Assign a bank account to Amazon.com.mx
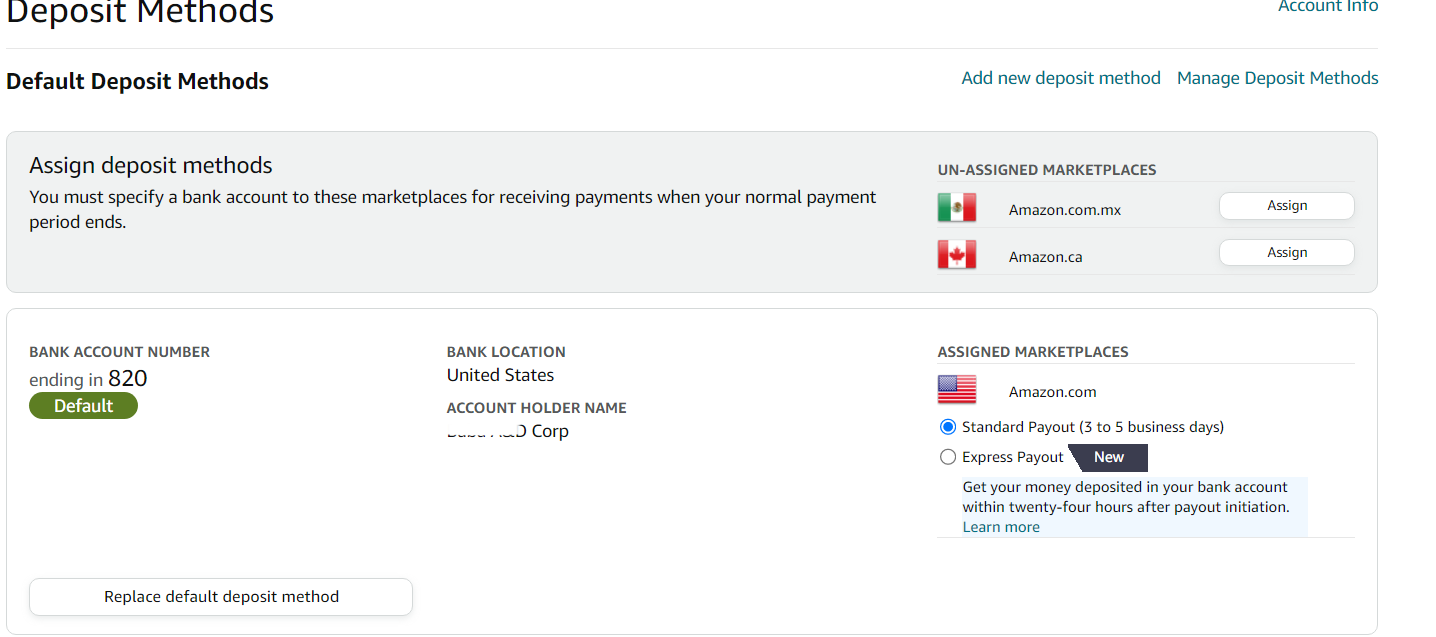The height and width of the screenshot is (637, 1436). (1287, 205)
